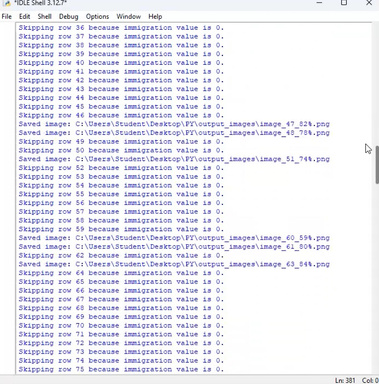379x384 pixels.
Task: Maximize the IDLE Shell window
Action: coord(344,3)
